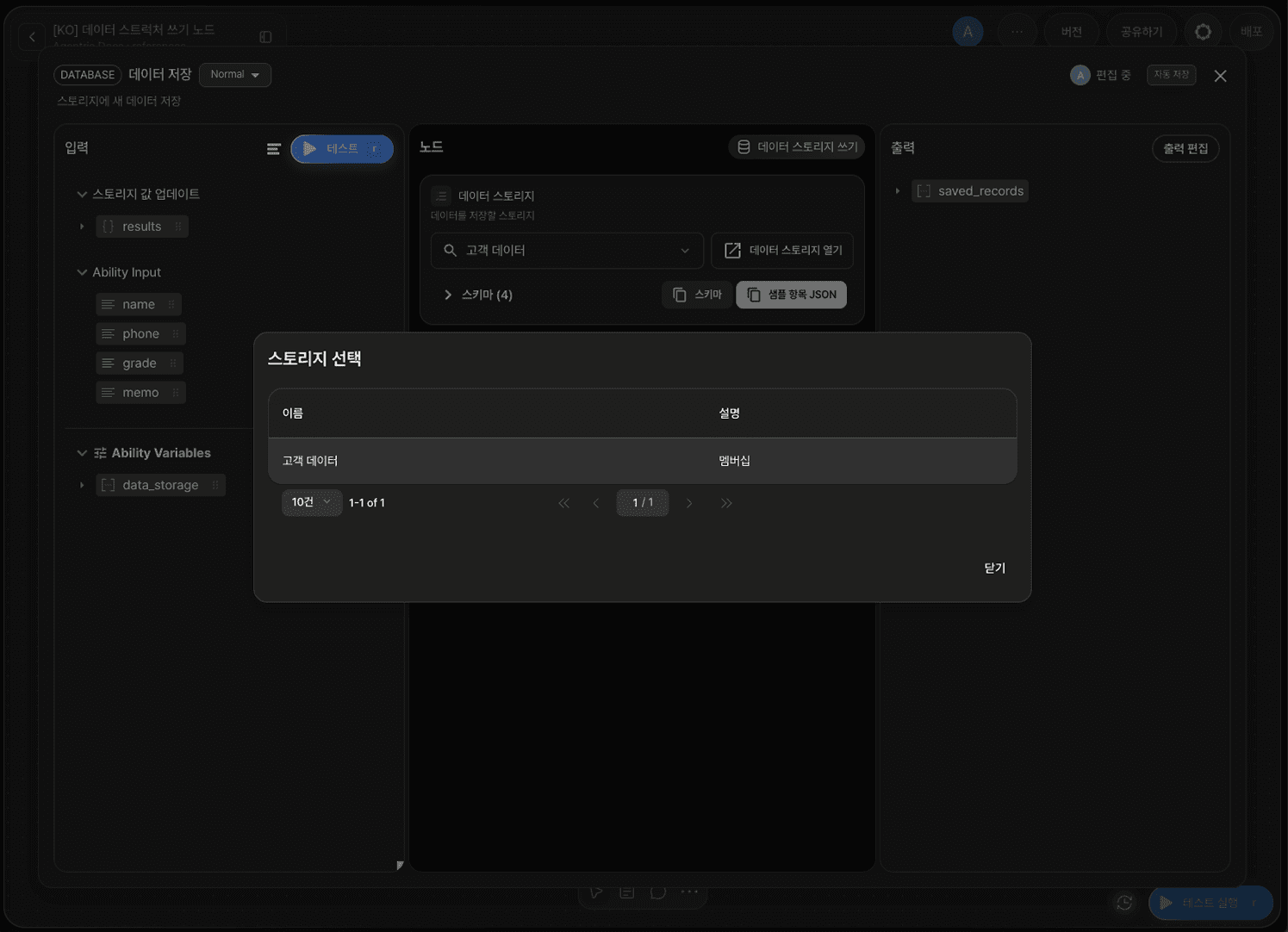Go to previous page in storage list

[596, 503]
